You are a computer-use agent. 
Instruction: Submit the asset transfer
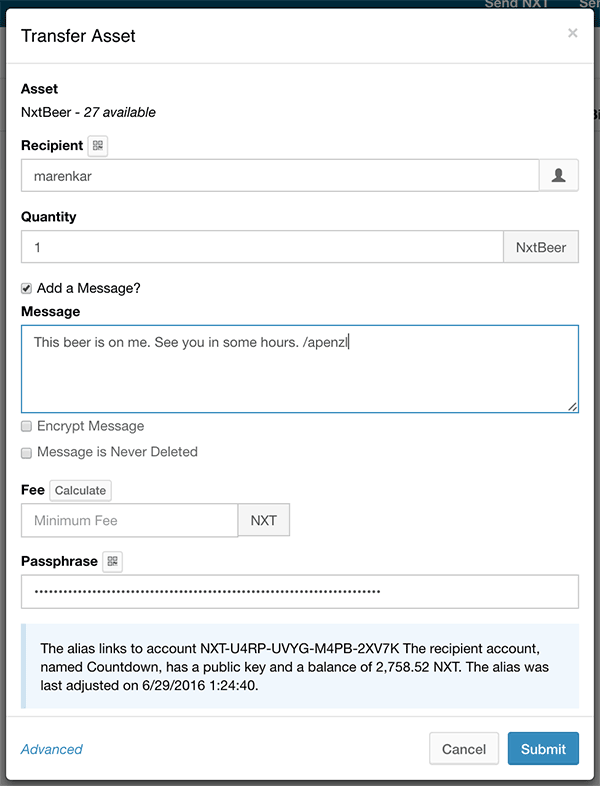point(543,749)
